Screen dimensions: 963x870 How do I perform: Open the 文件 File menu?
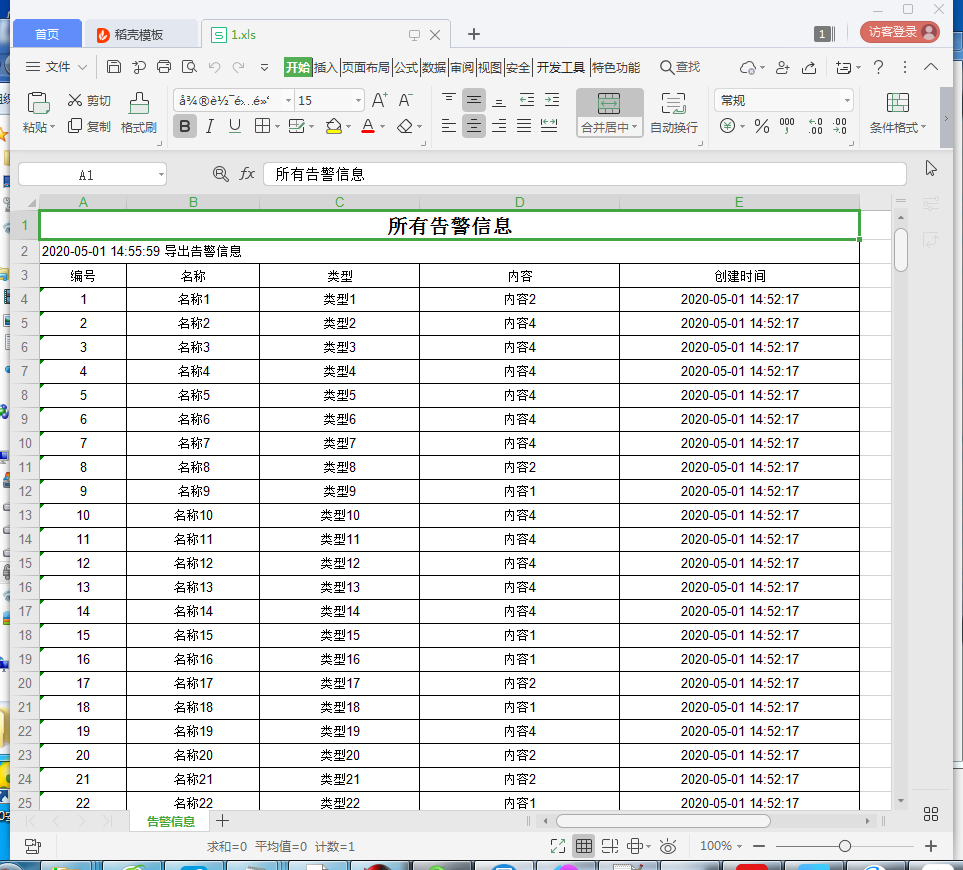coord(57,66)
